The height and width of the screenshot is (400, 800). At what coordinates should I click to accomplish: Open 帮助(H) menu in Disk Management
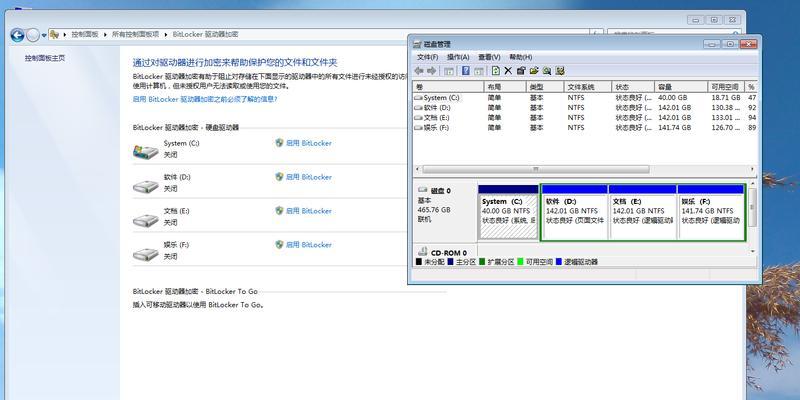pos(520,57)
